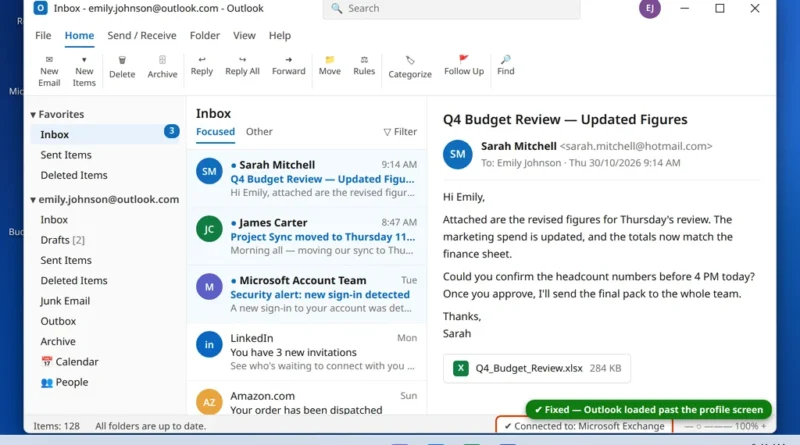The width and height of the screenshot is (800, 445).
Task: Select Q4 Budget Review message in list
Action: tap(307, 179)
